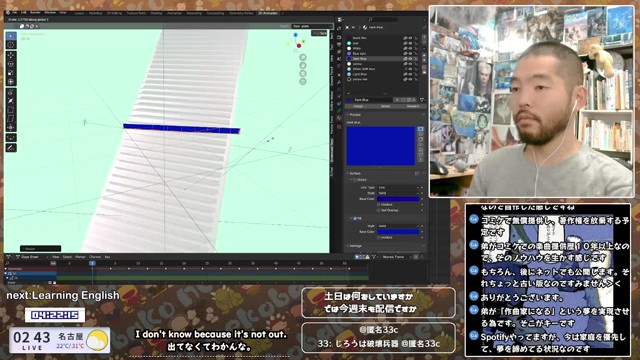
Task: Uncheck the Fill checkbox
Action: [x=355, y=219]
